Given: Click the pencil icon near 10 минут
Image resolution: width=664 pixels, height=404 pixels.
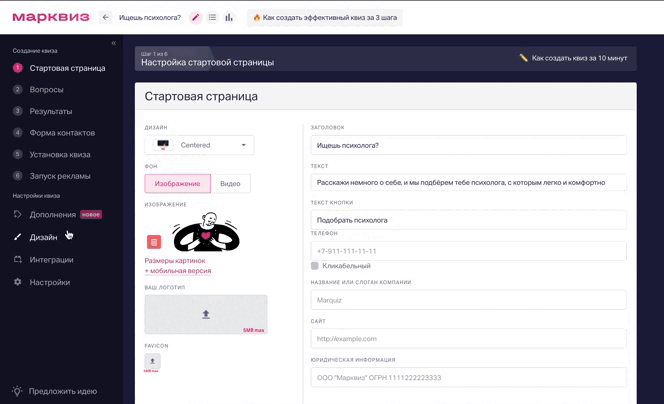Looking at the screenshot, I should coord(523,58).
